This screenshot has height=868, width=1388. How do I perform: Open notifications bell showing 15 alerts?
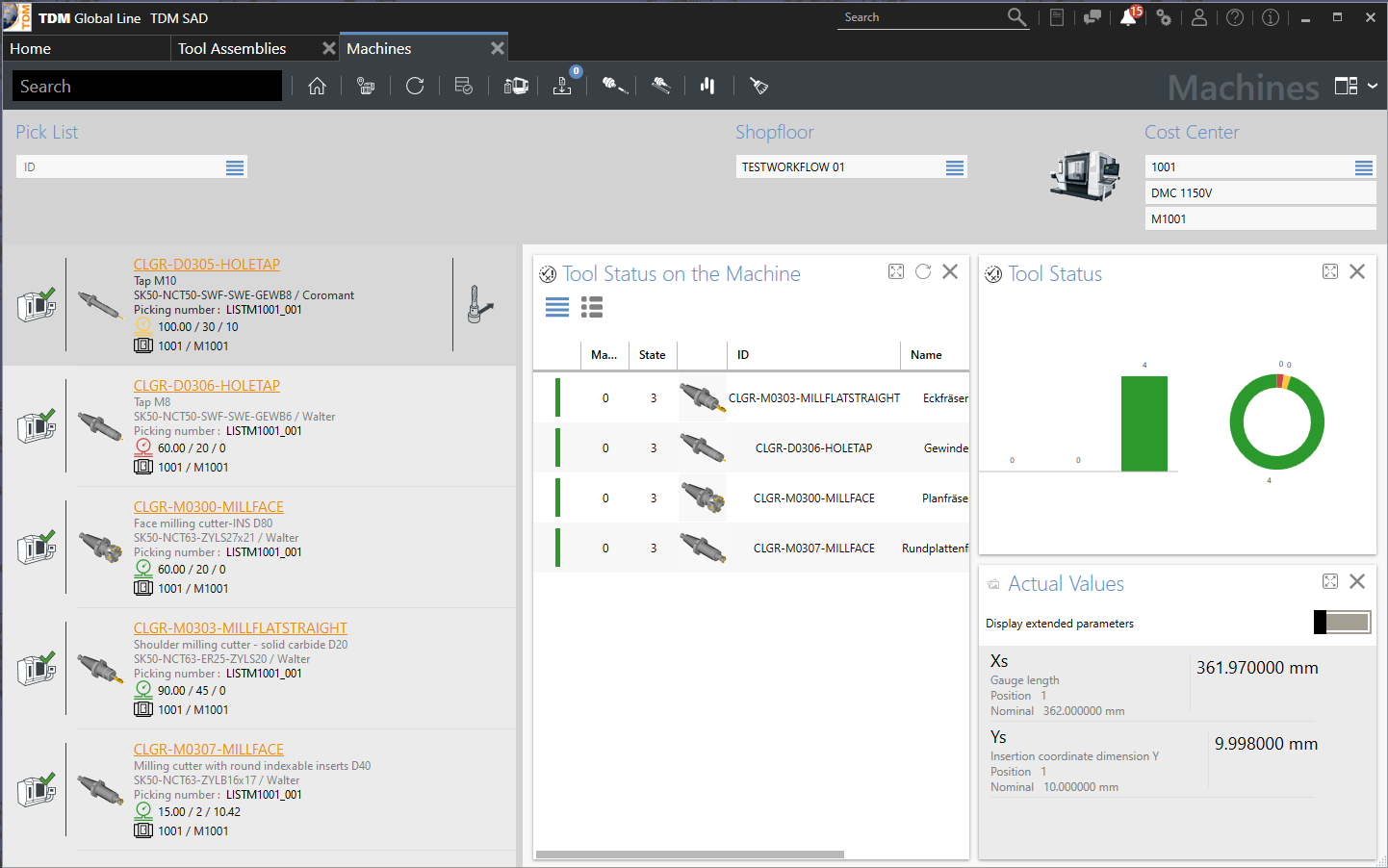pyautogui.click(x=1128, y=17)
